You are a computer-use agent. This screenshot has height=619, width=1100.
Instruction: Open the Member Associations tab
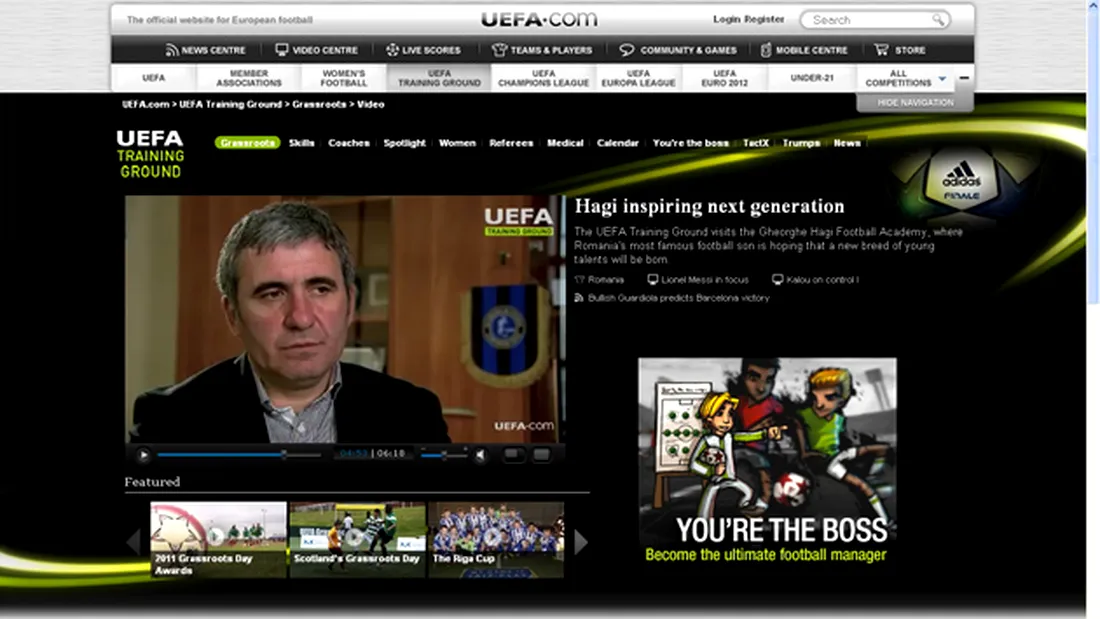click(x=249, y=78)
